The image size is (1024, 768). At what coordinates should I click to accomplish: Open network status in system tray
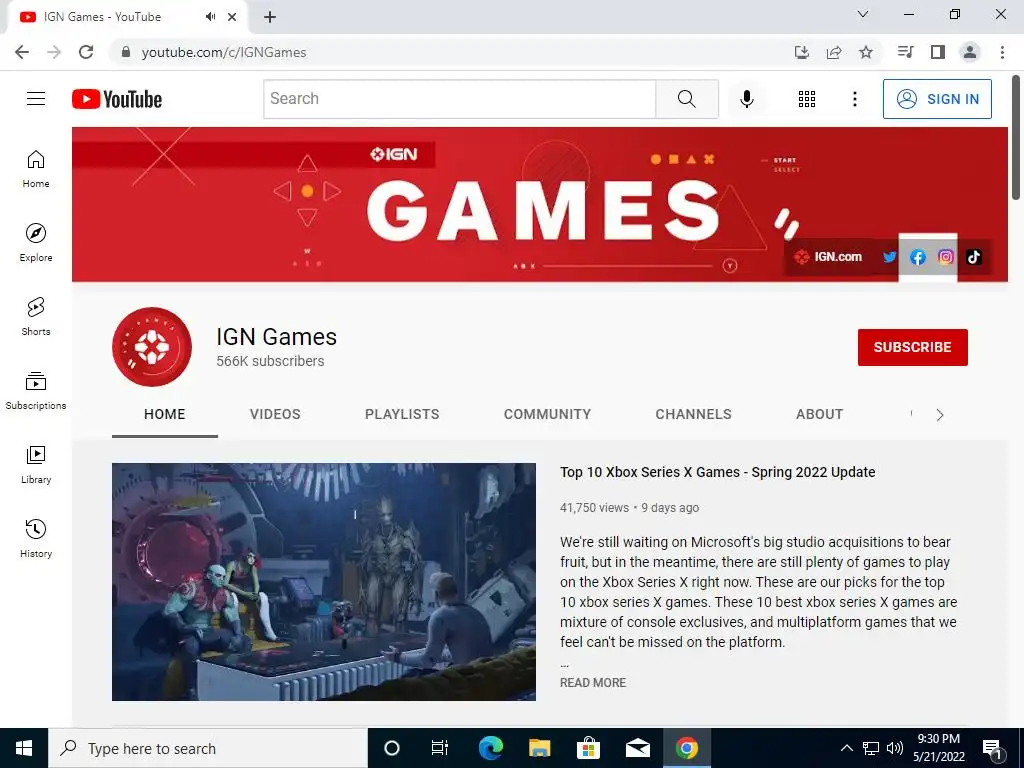coord(871,748)
